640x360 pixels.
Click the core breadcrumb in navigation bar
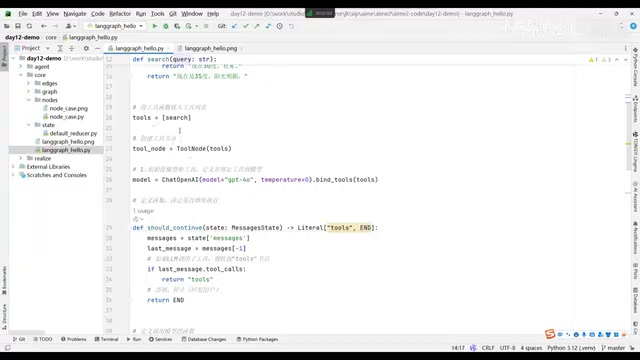(51, 37)
